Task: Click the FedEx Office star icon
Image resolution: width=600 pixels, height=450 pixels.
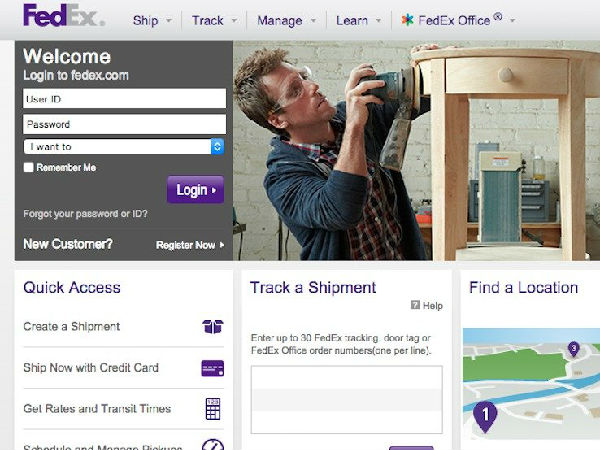Action: (x=408, y=20)
